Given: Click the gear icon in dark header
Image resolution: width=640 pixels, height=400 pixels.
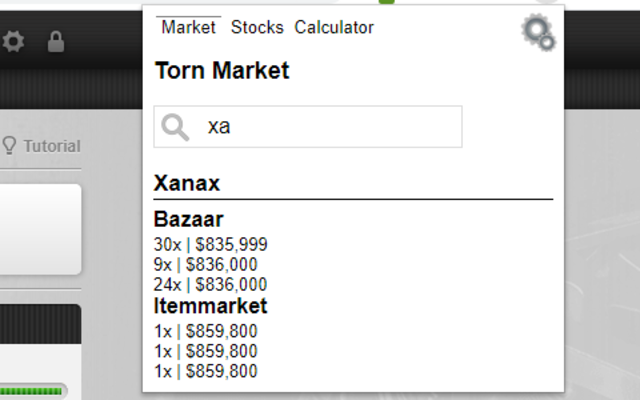Looking at the screenshot, I should coord(13,42).
